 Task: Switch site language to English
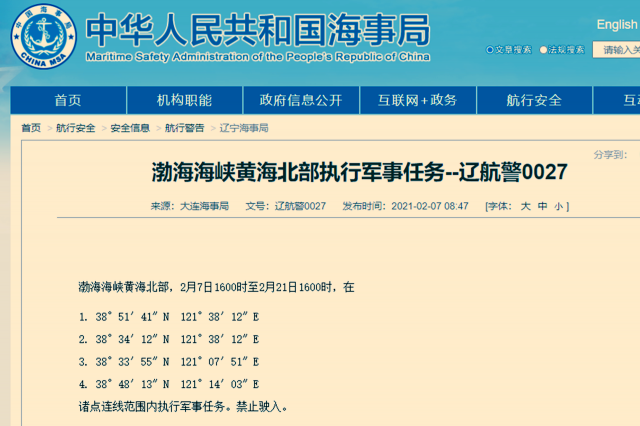(618, 24)
